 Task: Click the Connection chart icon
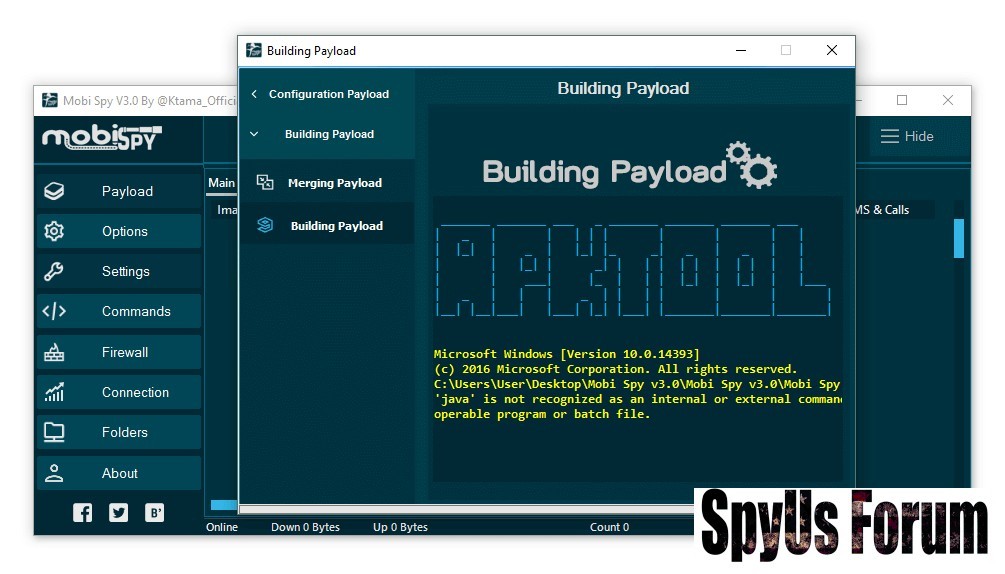[54, 392]
